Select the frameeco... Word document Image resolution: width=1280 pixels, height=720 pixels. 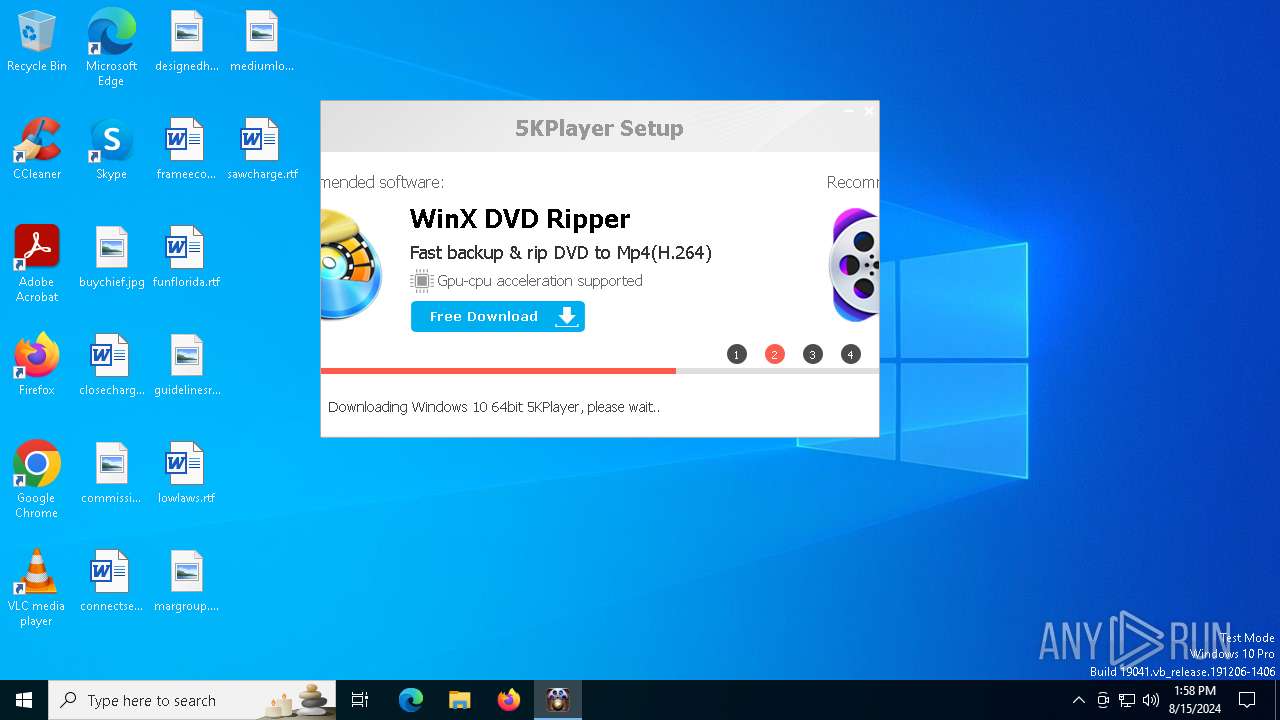pyautogui.click(x=186, y=150)
